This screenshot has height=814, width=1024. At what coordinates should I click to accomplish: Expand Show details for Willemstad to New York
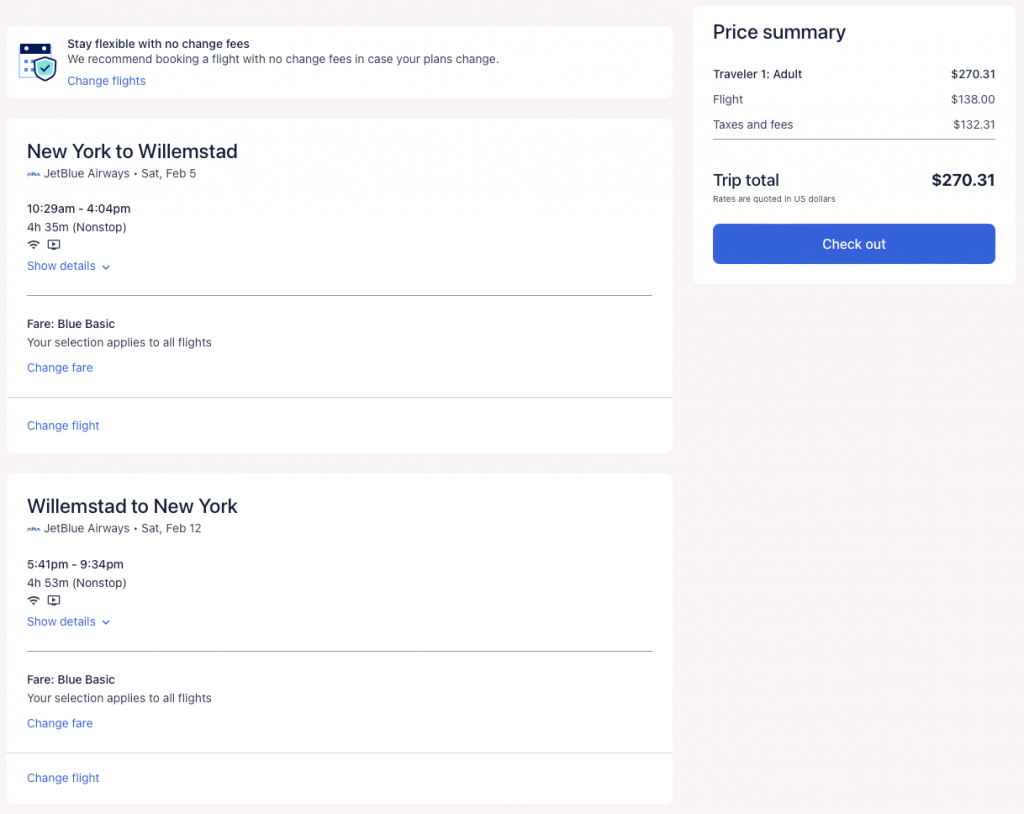tap(61, 622)
